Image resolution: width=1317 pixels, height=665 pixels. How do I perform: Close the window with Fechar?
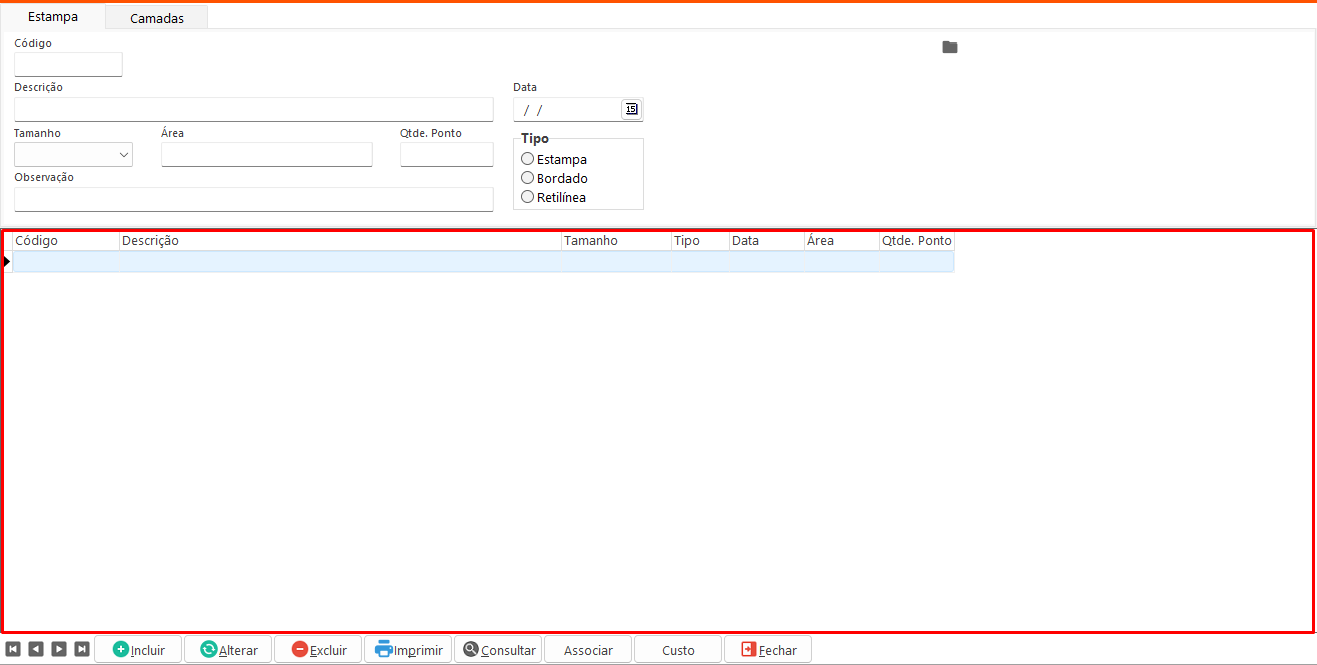pyautogui.click(x=768, y=649)
